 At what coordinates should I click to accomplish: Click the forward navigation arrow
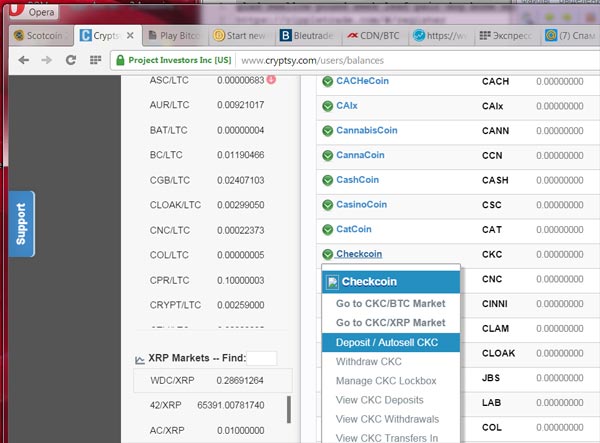pos(47,60)
